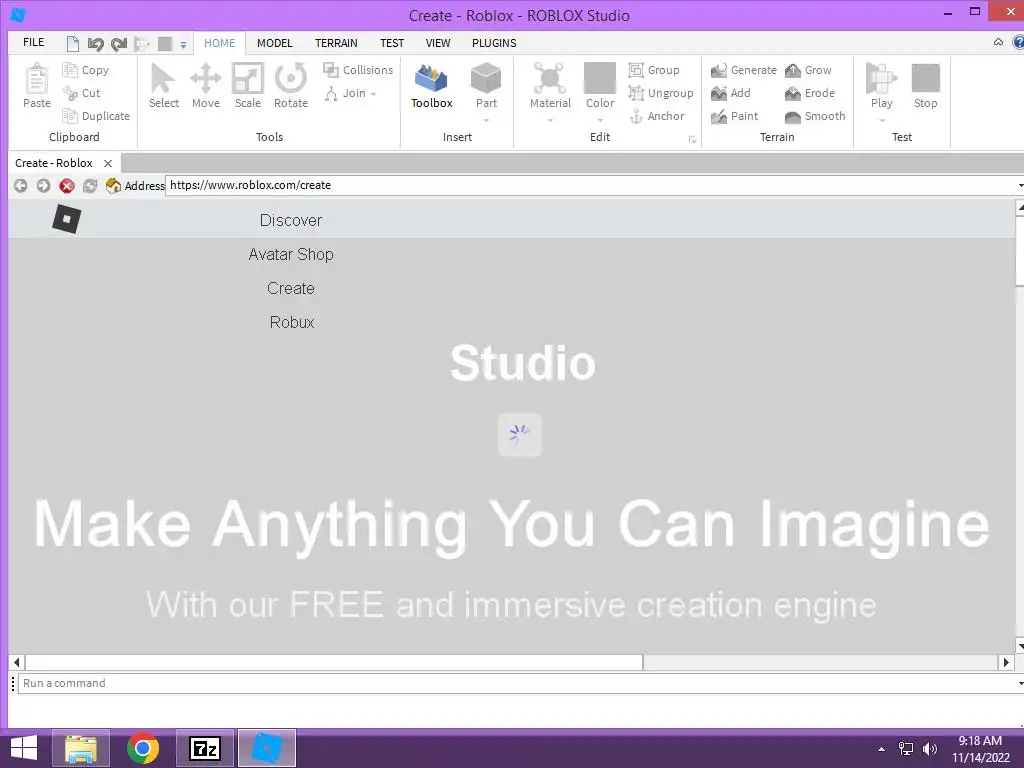Click the Roblox logo on the page
1024x768 pixels.
pyautogui.click(x=67, y=219)
